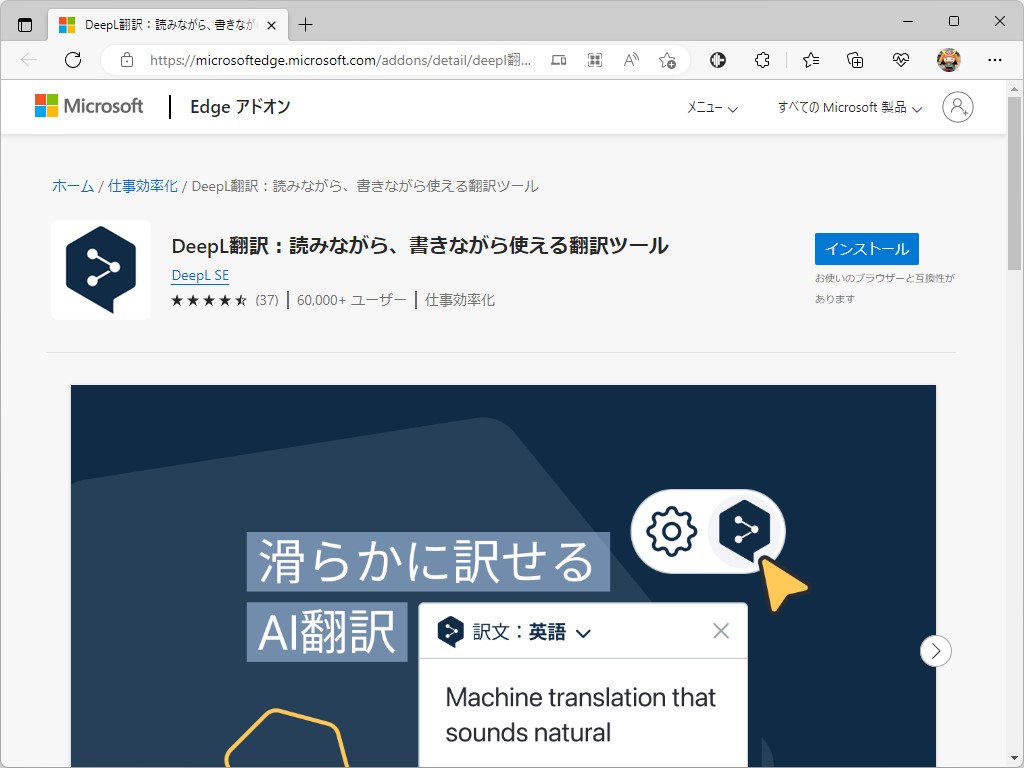Click the インストール button
The image size is (1024, 768).
pos(866,249)
